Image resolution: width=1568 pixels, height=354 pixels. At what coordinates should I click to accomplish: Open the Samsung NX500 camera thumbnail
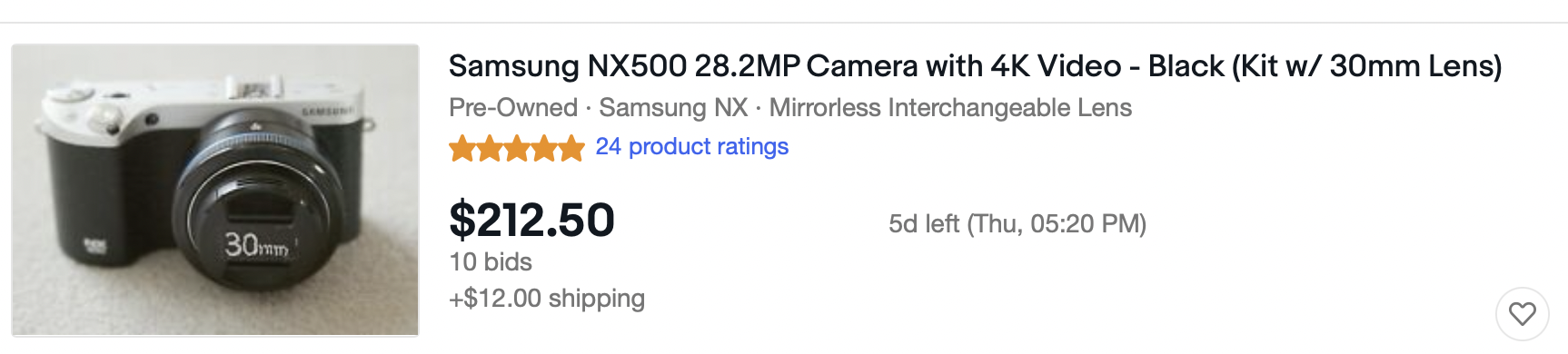(x=215, y=191)
